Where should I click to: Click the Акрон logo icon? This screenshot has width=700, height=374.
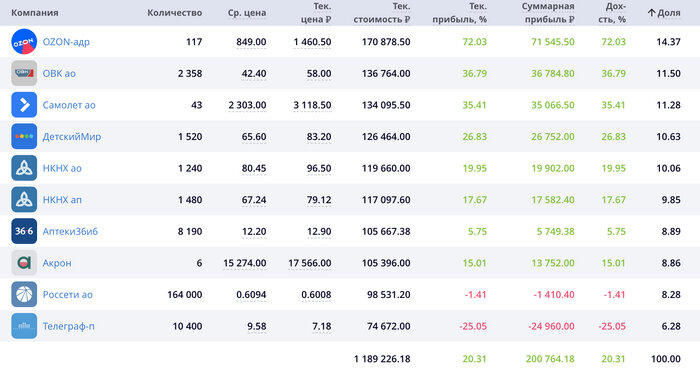24,263
